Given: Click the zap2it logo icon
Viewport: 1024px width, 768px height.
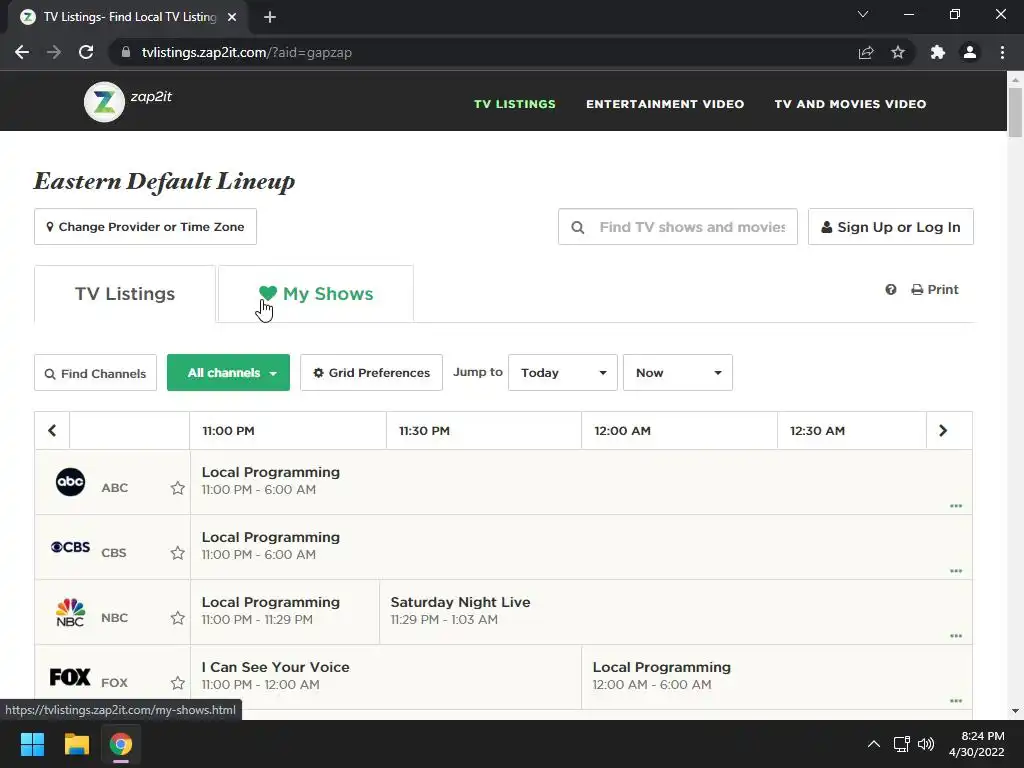Looking at the screenshot, I should [104, 102].
